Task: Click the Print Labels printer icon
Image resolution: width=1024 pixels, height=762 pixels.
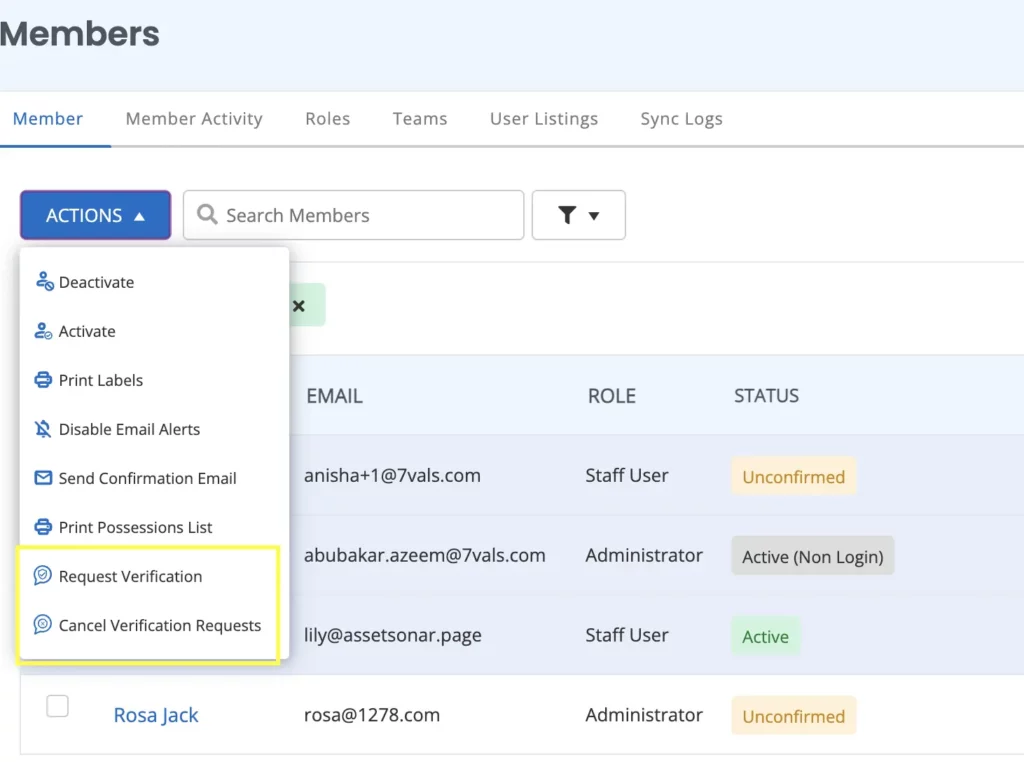Action: (43, 380)
